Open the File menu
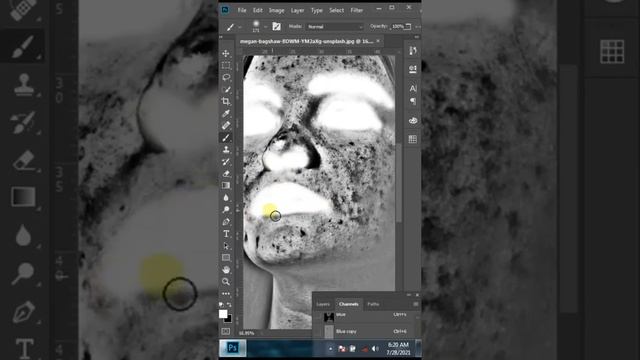Screen dimensions: 640x360 (242, 10)
